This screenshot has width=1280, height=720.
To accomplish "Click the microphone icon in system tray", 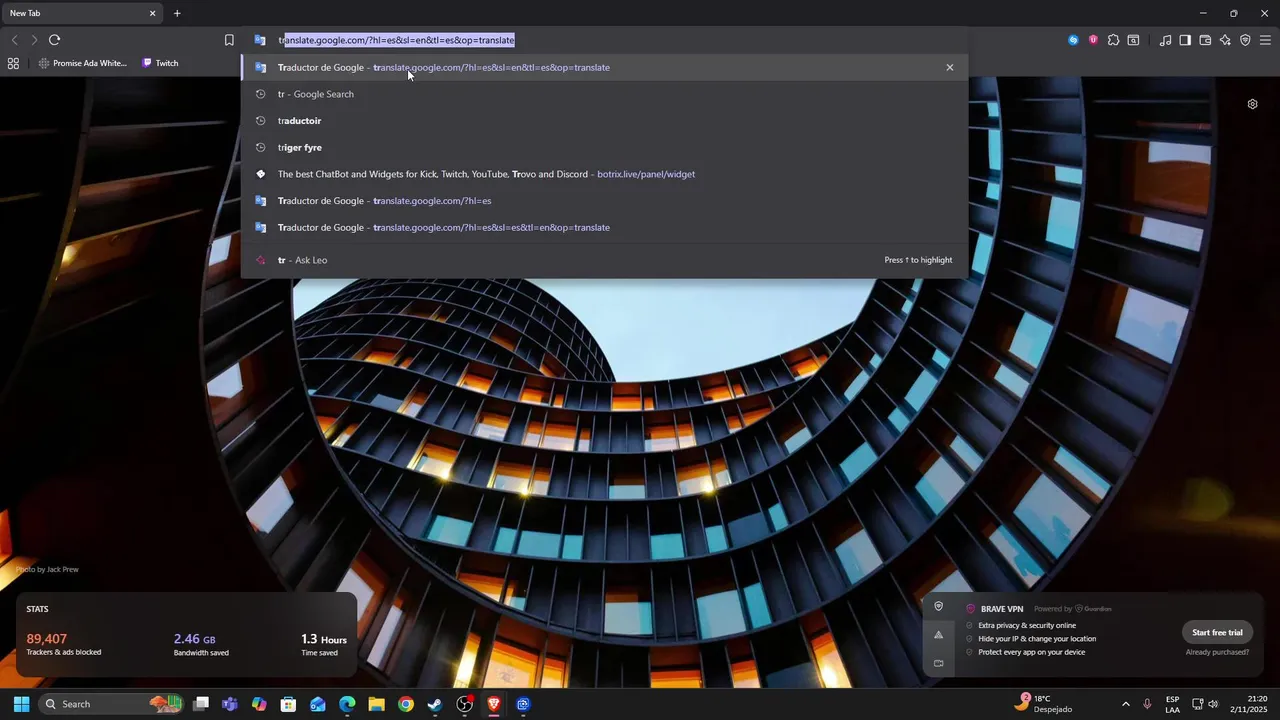I will click(x=1147, y=704).
